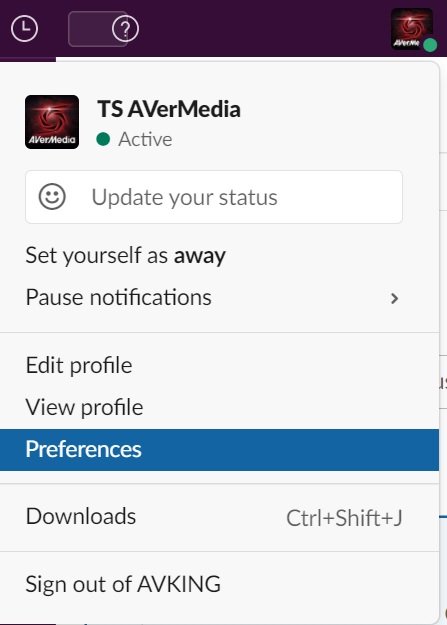Open Preferences

(219, 450)
